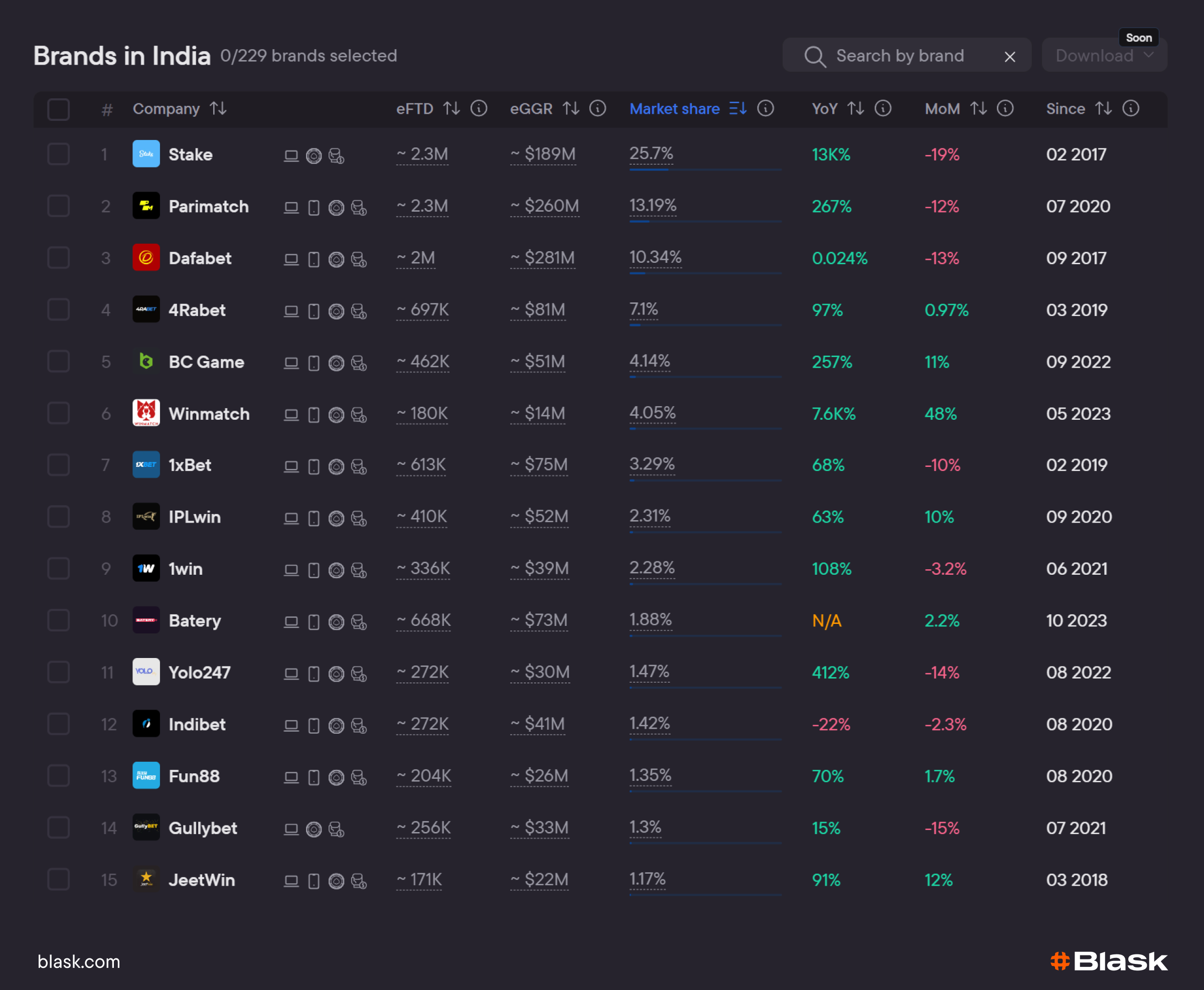
Task: Click the search magnifier icon
Action: point(814,56)
